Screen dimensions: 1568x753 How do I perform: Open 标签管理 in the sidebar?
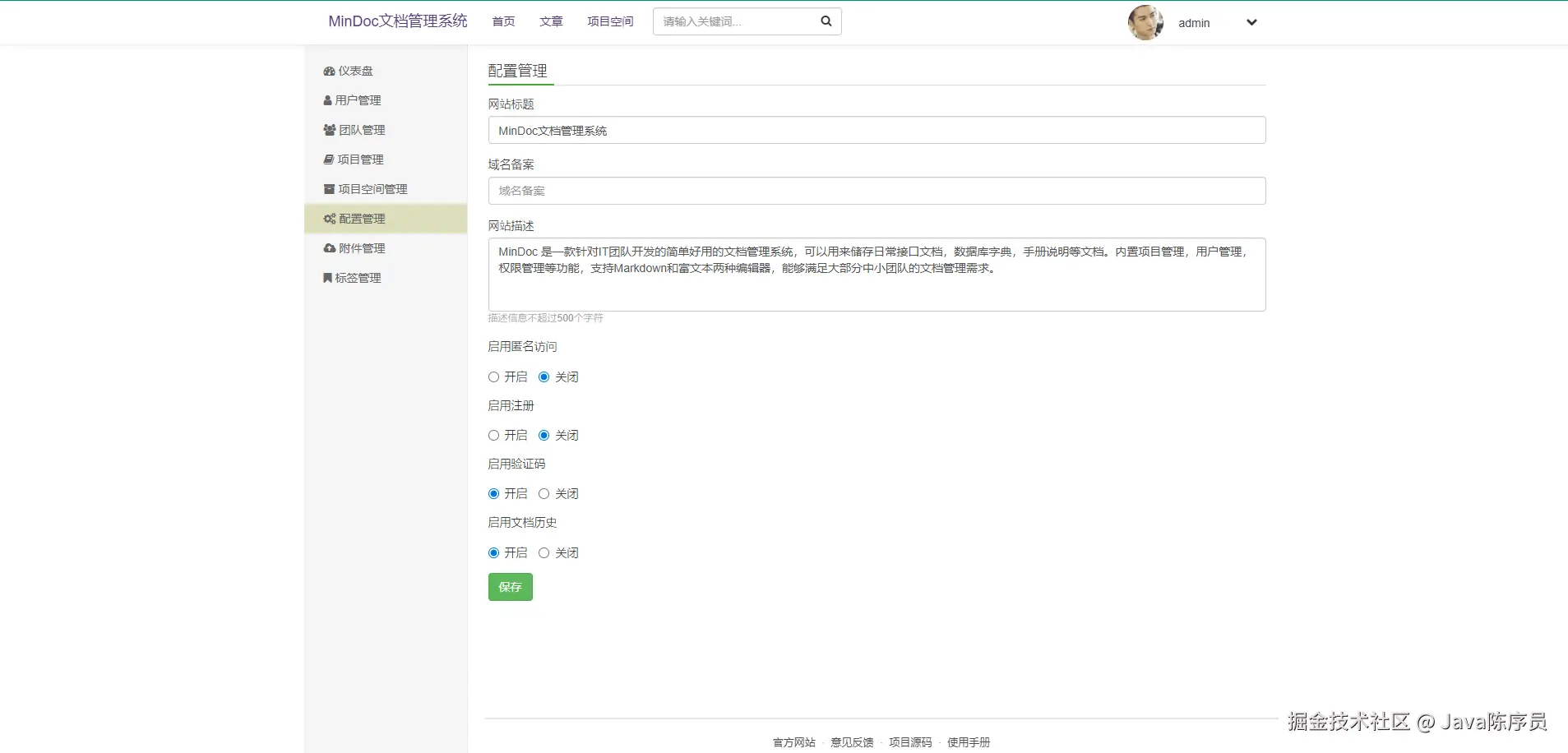pos(386,278)
